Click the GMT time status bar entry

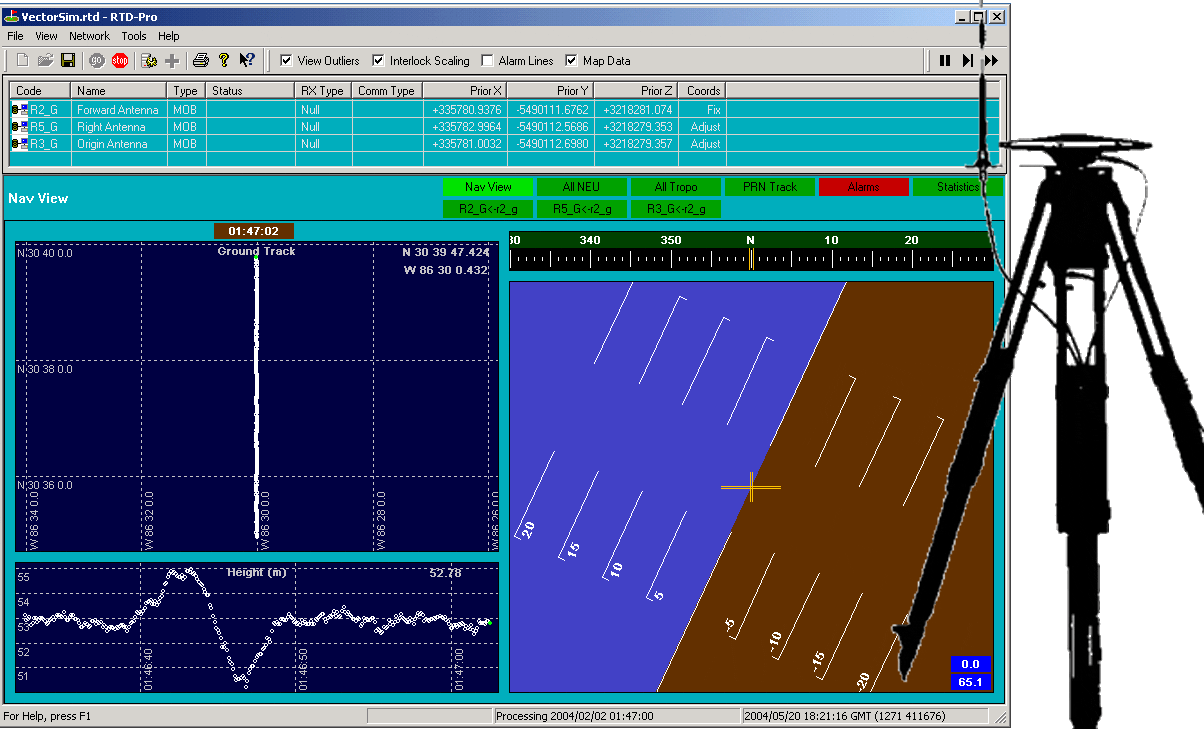(864, 716)
